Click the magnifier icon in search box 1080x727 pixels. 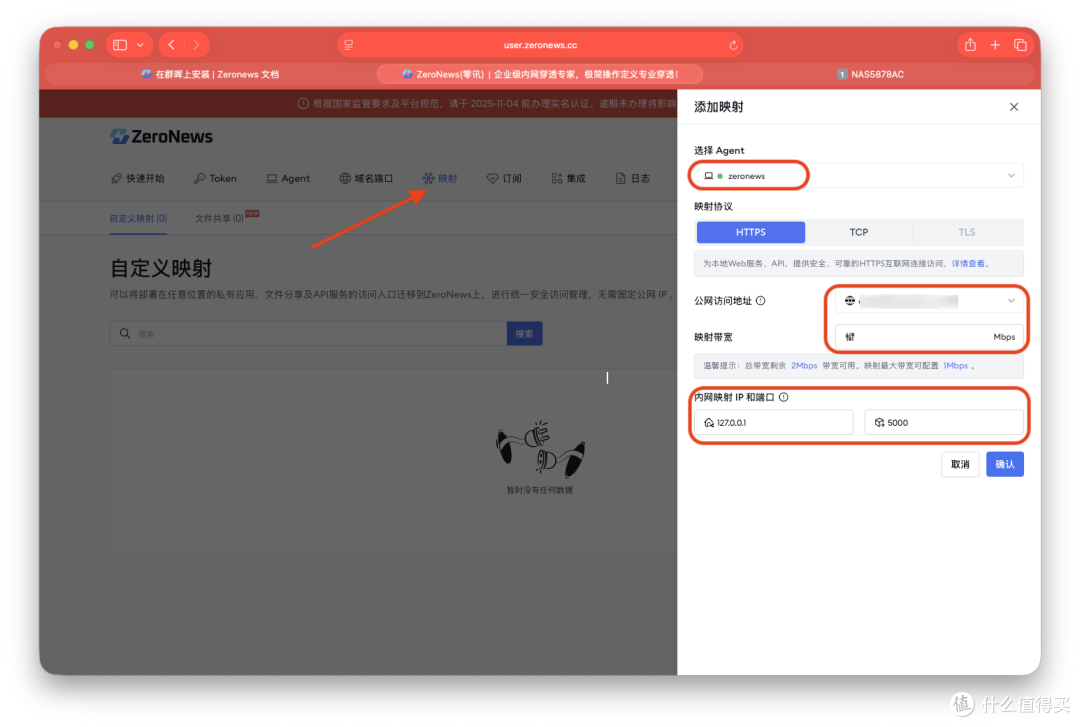pos(125,334)
